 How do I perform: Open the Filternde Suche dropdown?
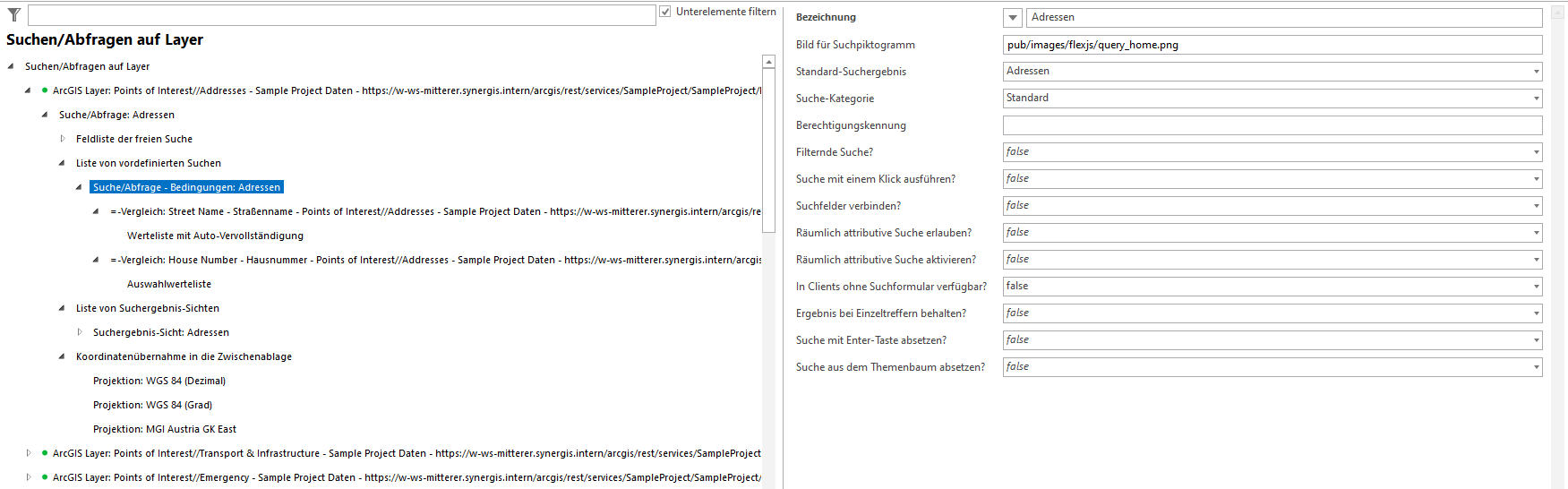coord(1536,152)
